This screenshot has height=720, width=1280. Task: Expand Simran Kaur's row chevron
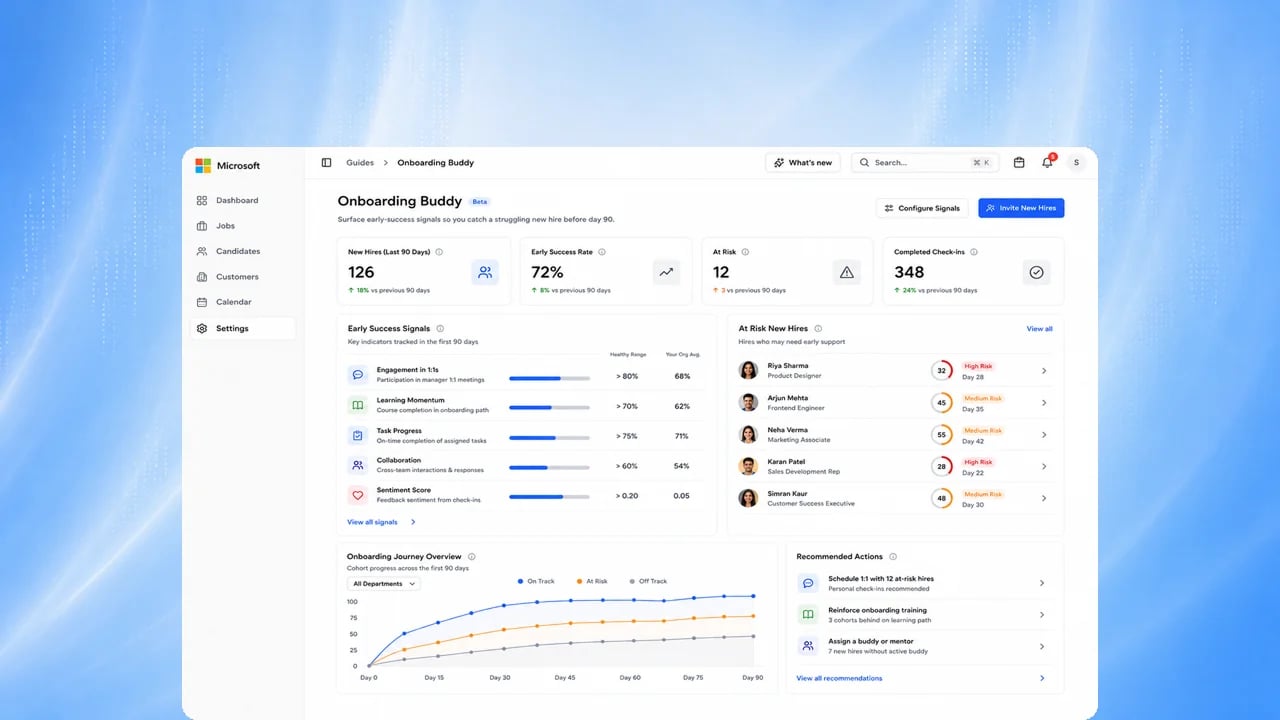1044,498
